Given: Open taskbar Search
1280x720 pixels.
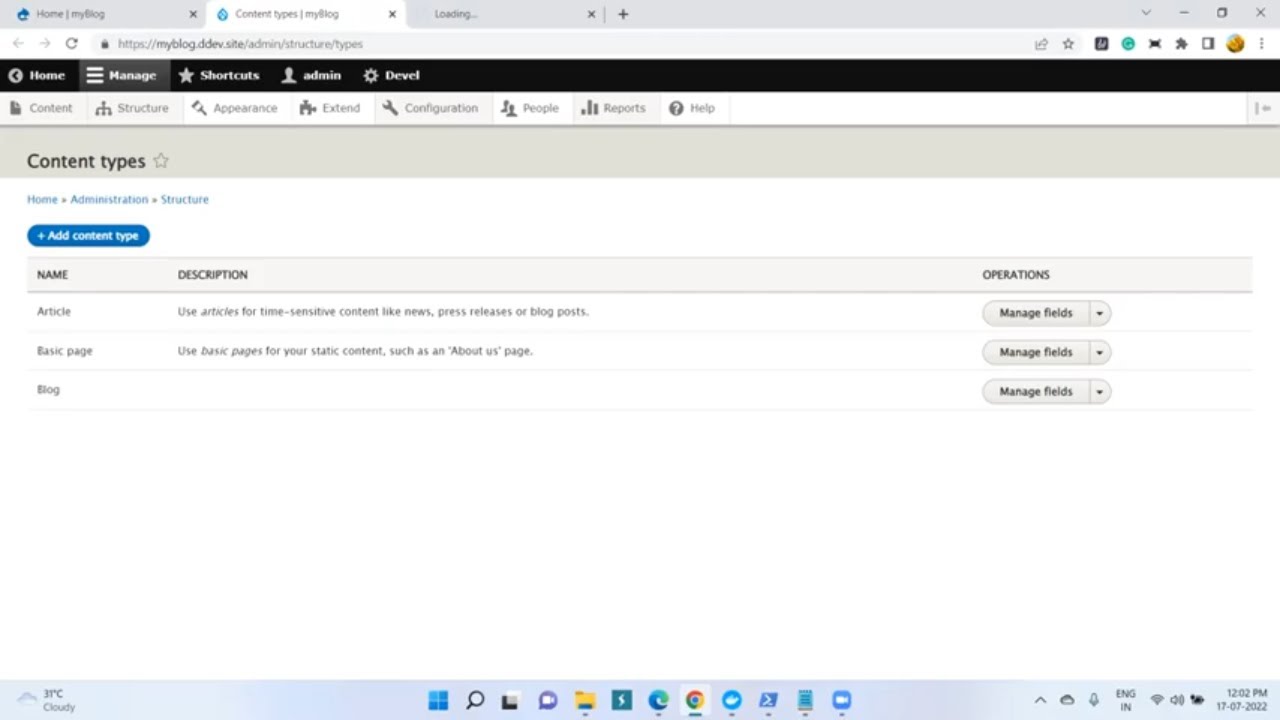Looking at the screenshot, I should [475, 700].
